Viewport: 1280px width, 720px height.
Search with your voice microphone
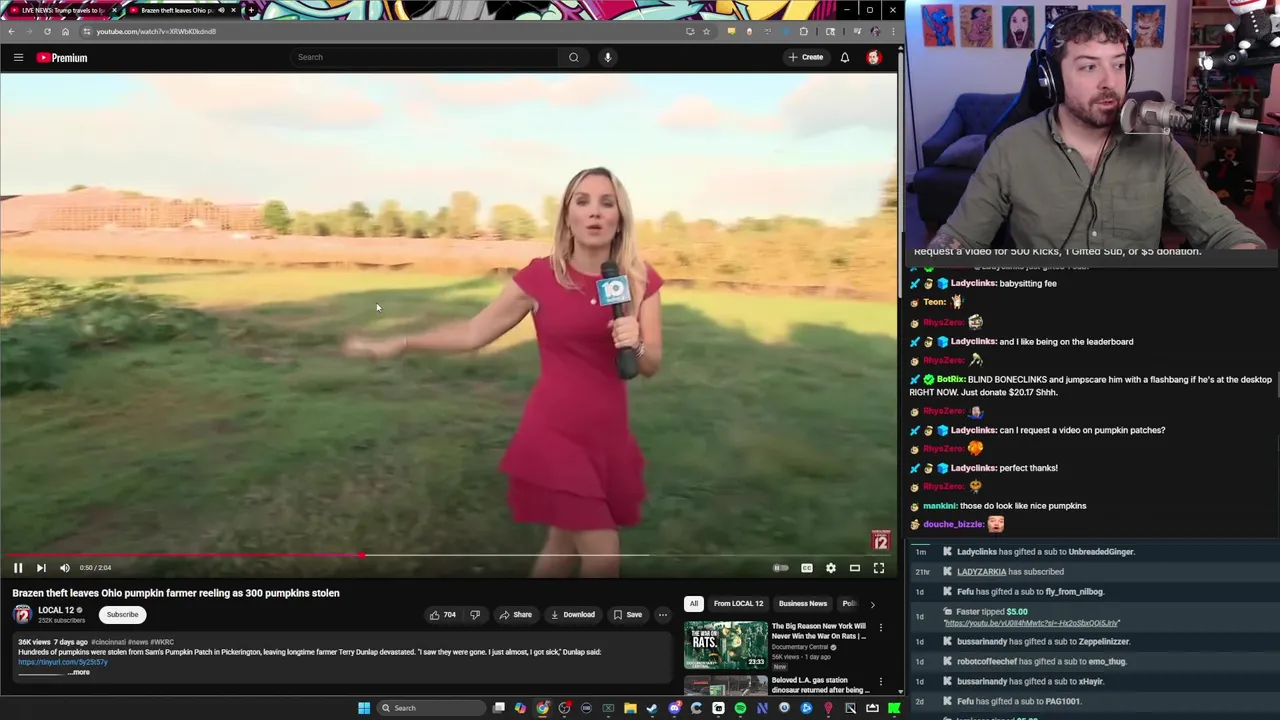pyautogui.click(x=607, y=57)
